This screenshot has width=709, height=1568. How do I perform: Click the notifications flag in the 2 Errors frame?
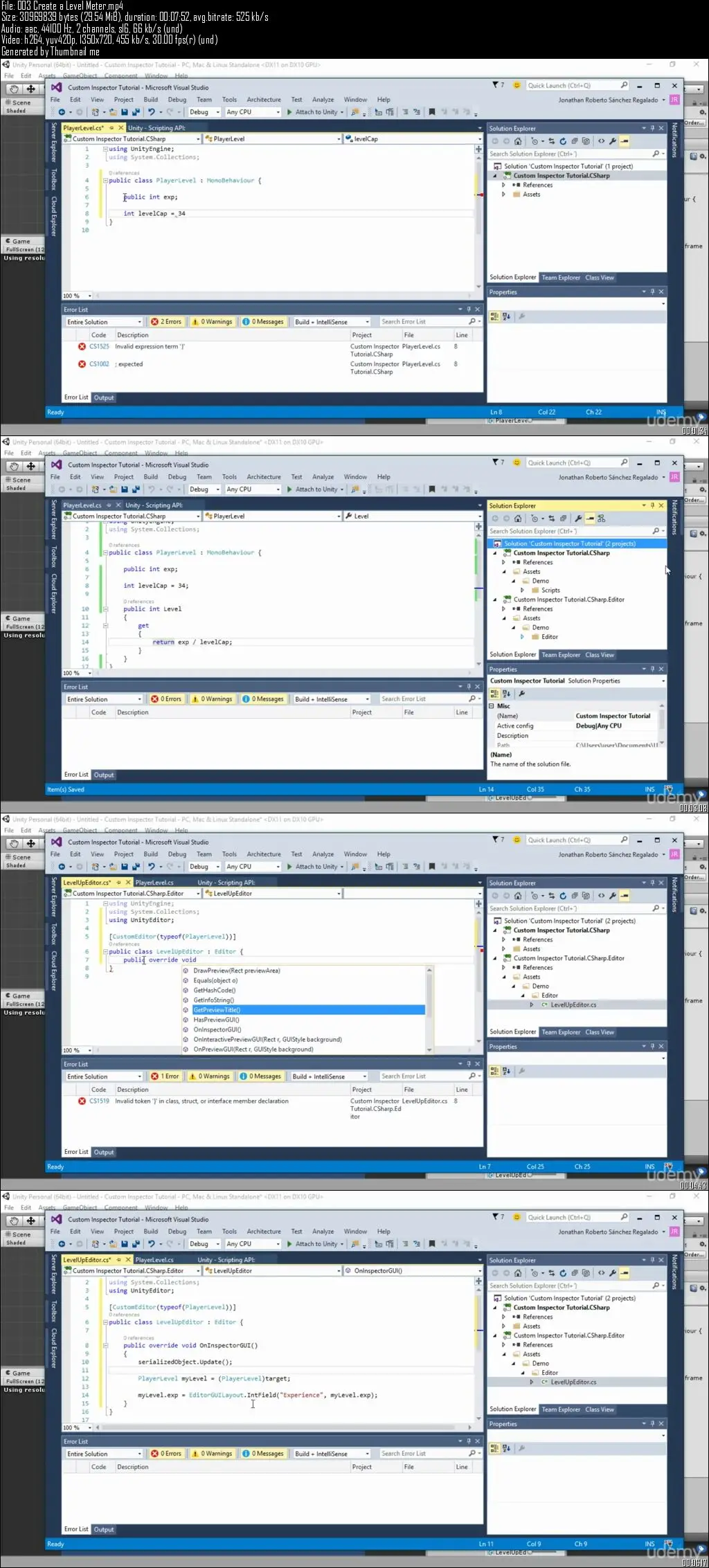pos(497,86)
